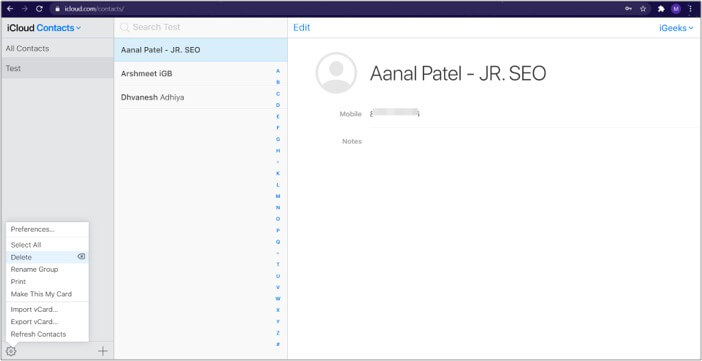This screenshot has width=702, height=361.
Task: Jump to letter M in alphabet index
Action: point(278,196)
